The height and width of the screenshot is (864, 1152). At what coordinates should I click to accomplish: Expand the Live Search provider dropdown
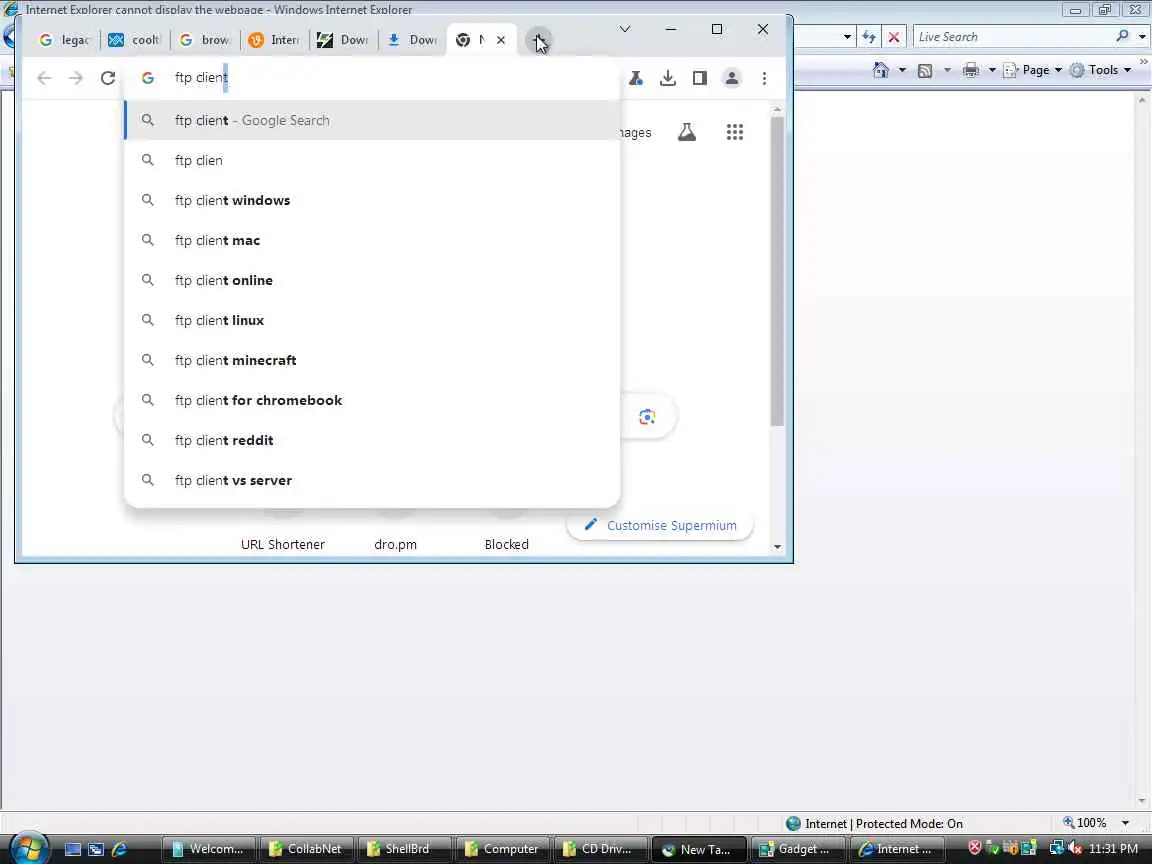[1142, 36]
